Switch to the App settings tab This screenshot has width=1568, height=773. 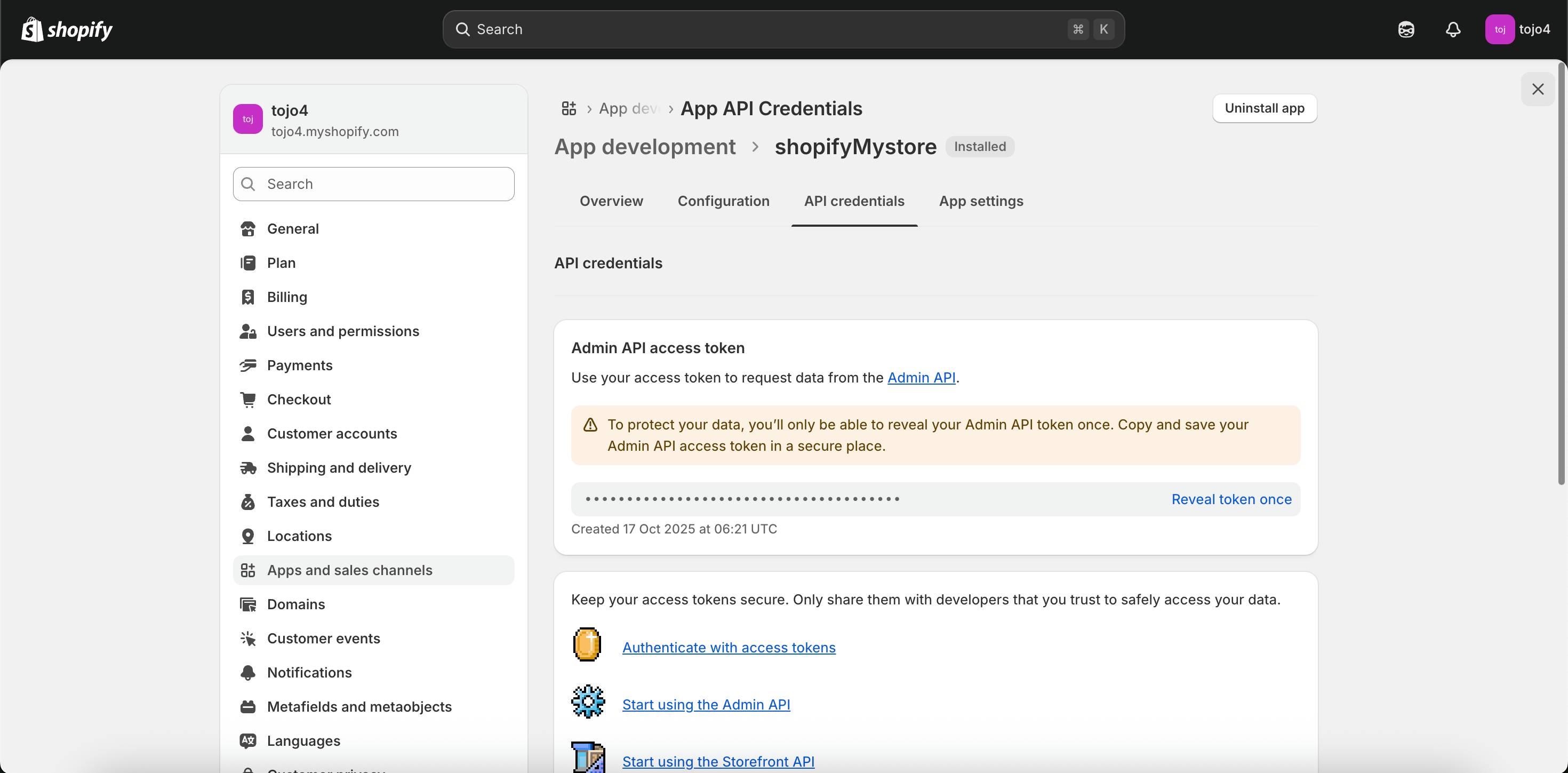tap(981, 201)
